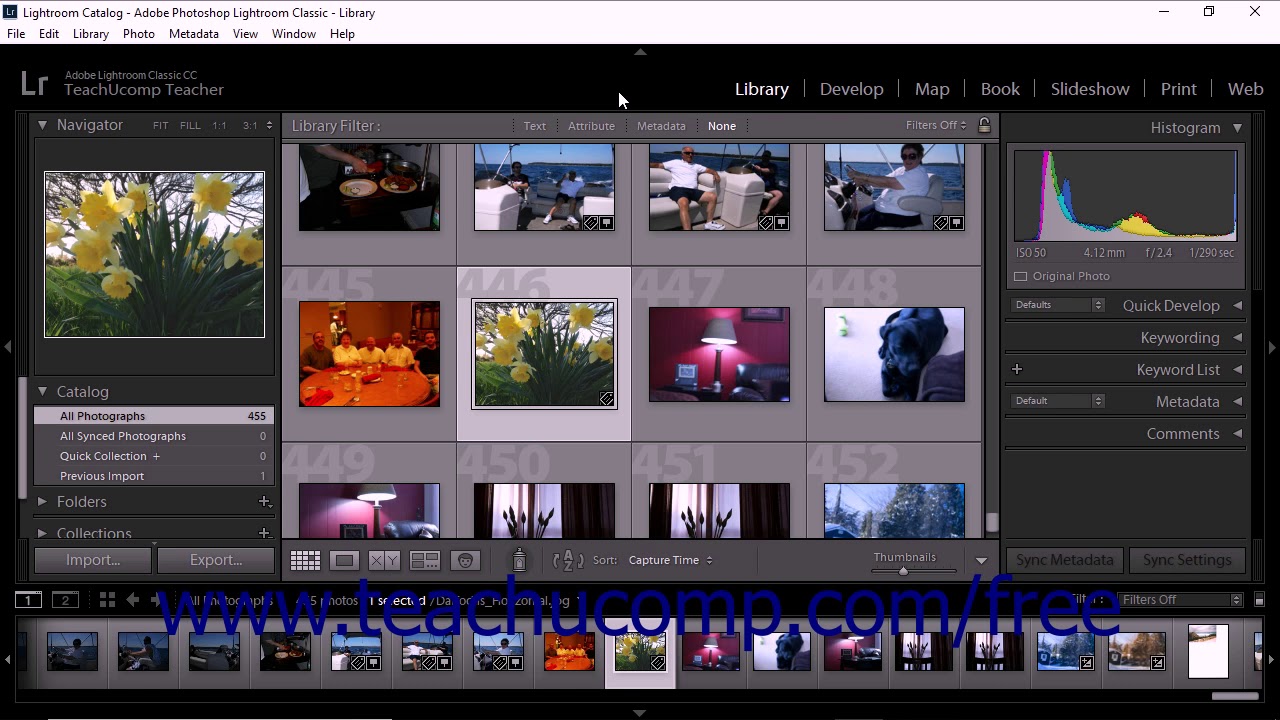This screenshot has height=720, width=1280.
Task: Open the filmstrip Filters Off dropdown
Action: pos(1181,600)
